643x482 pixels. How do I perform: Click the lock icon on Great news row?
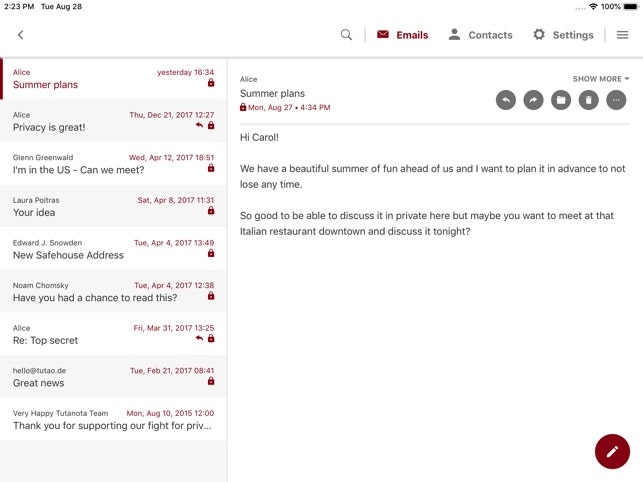click(x=211, y=381)
